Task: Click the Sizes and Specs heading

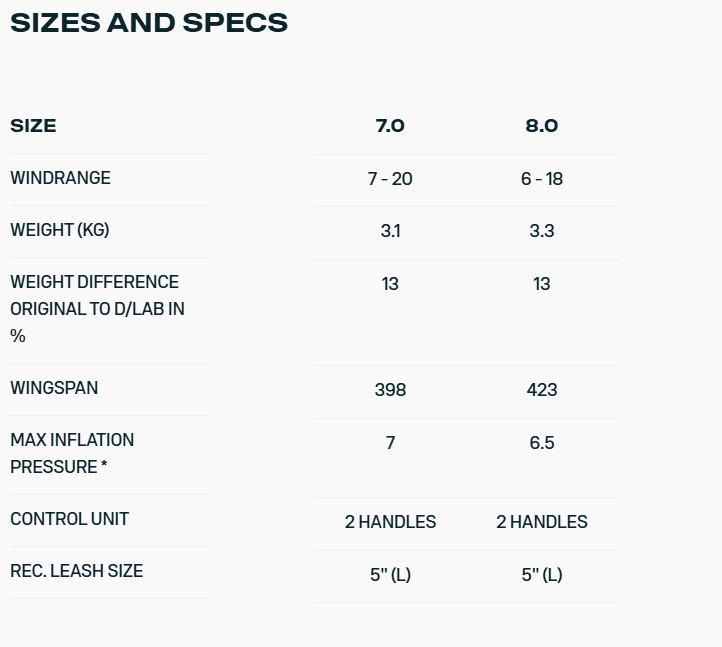Action: point(149,23)
